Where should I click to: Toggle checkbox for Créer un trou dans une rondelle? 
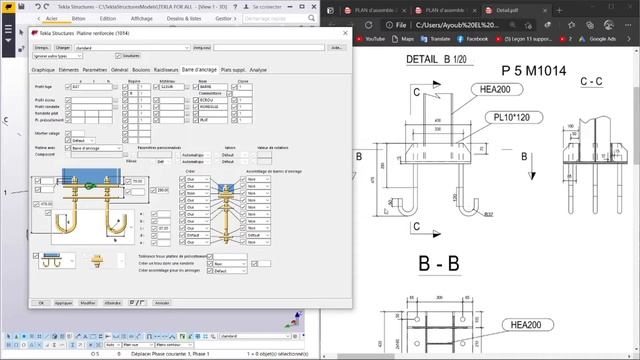click(210, 264)
